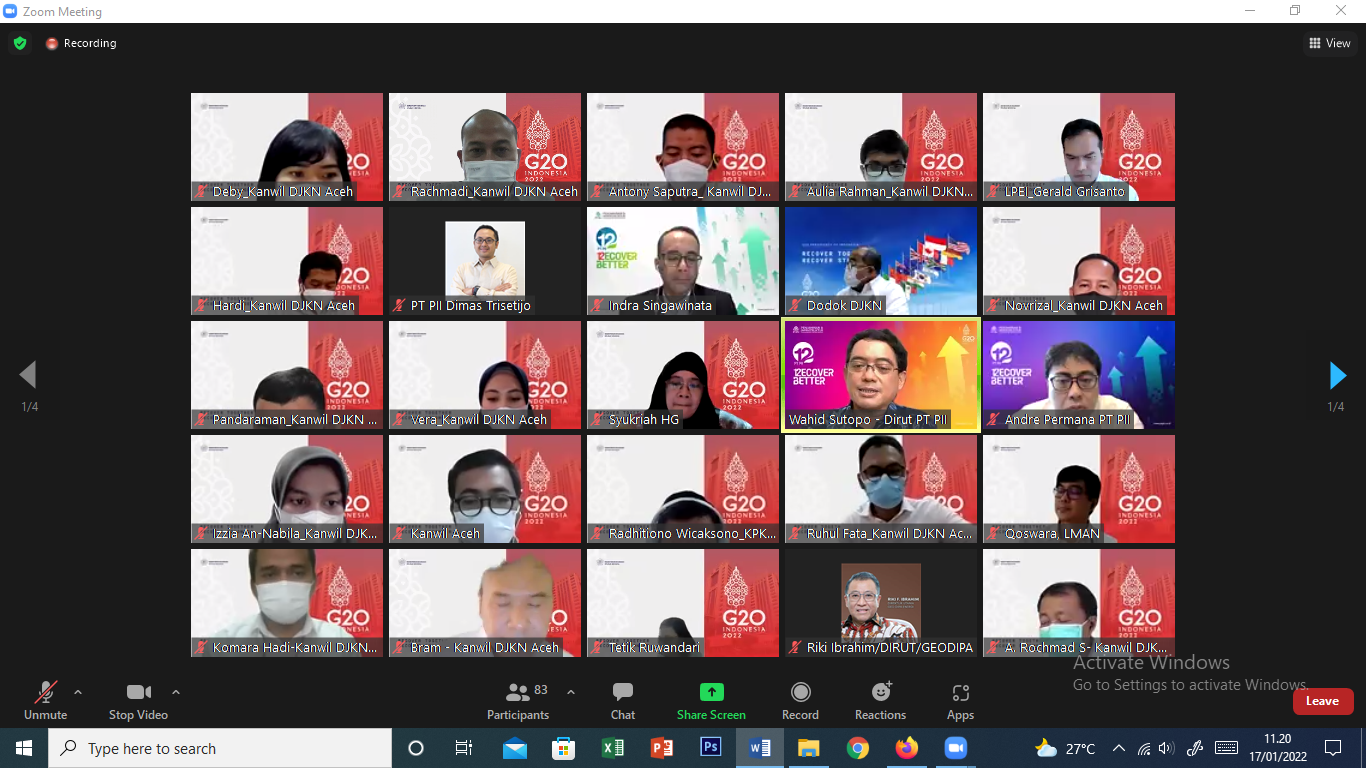Expand audio options arrow beside Unmute

[x=78, y=692]
